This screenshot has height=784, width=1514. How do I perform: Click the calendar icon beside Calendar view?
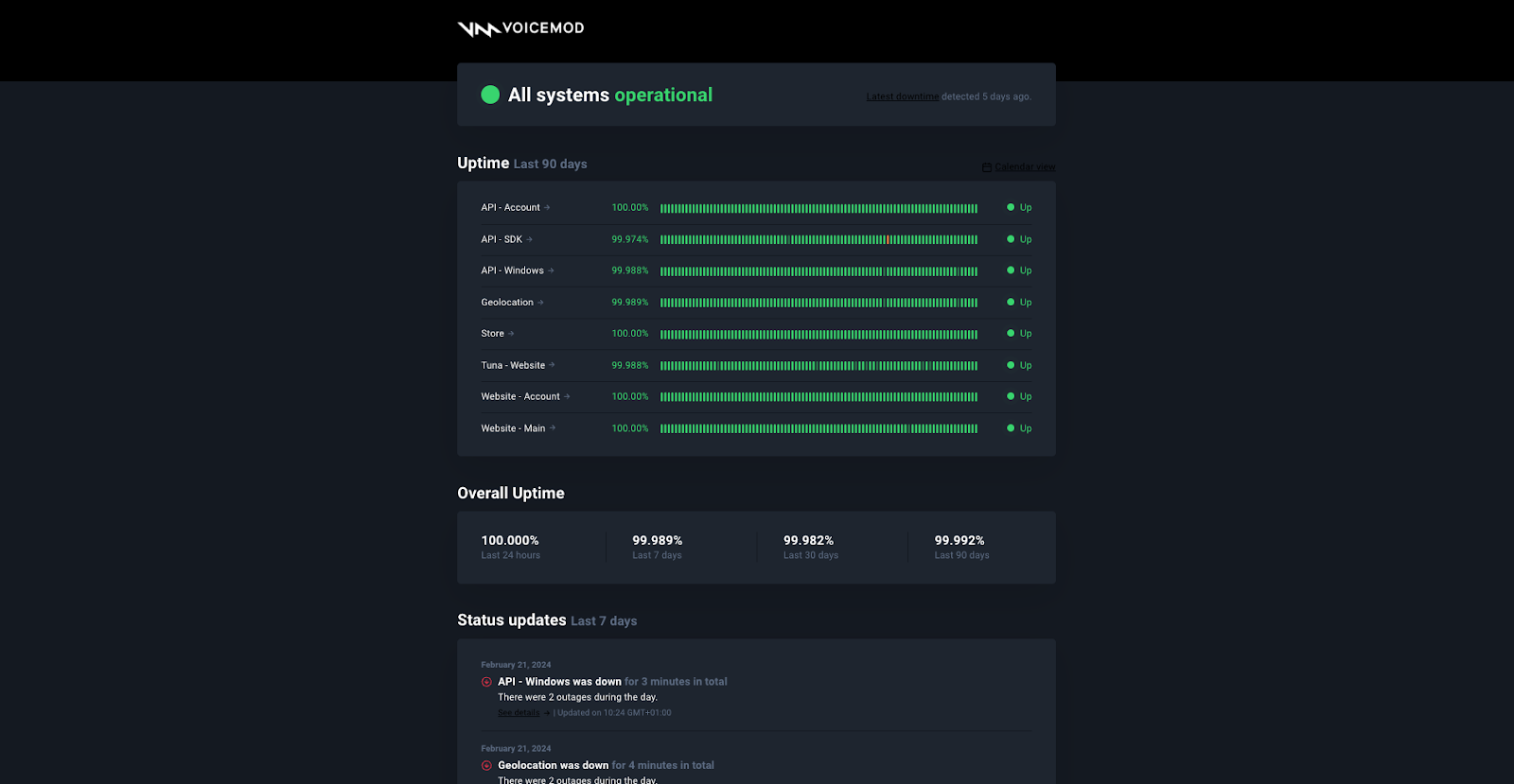[987, 167]
